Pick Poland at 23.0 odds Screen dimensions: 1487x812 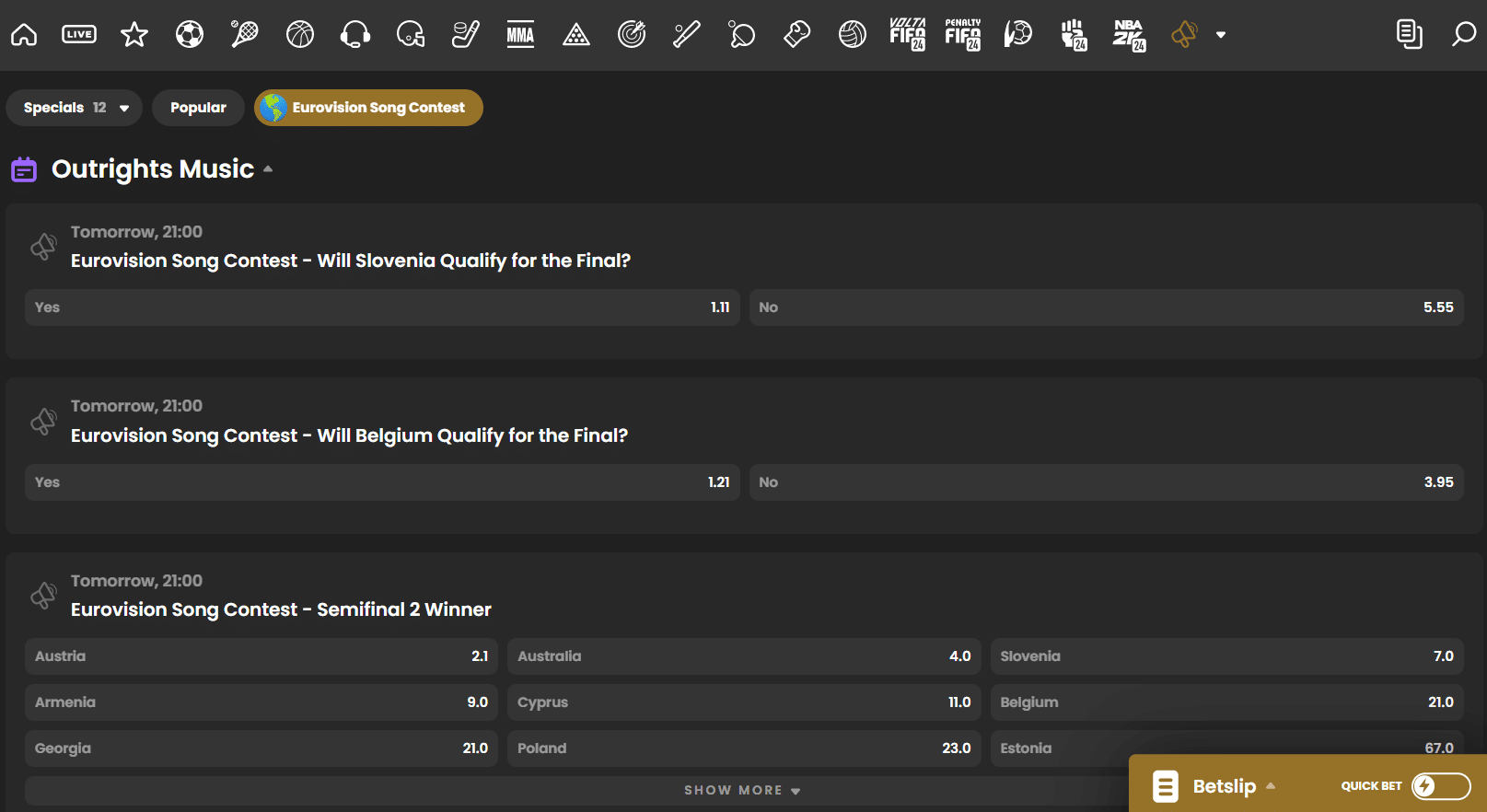click(x=744, y=748)
